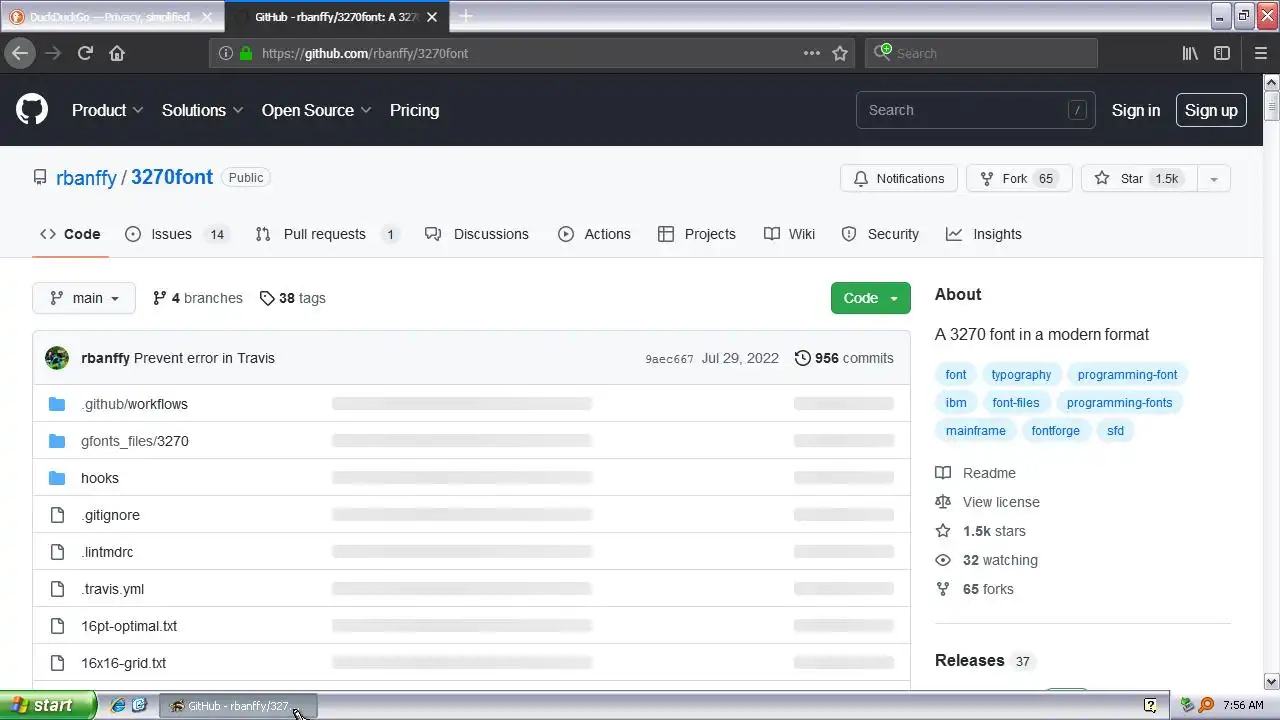The width and height of the screenshot is (1280, 720).
Task: Click the hooks folder icon
Action: coord(57,478)
